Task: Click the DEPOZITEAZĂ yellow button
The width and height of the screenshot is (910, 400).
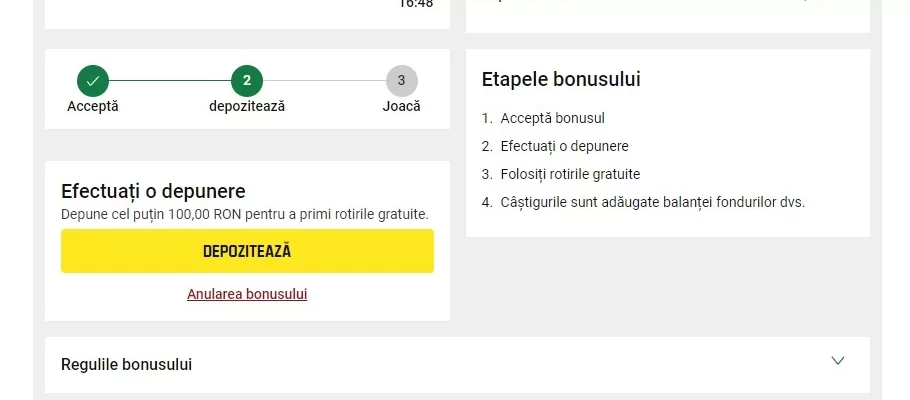Action: point(247,251)
